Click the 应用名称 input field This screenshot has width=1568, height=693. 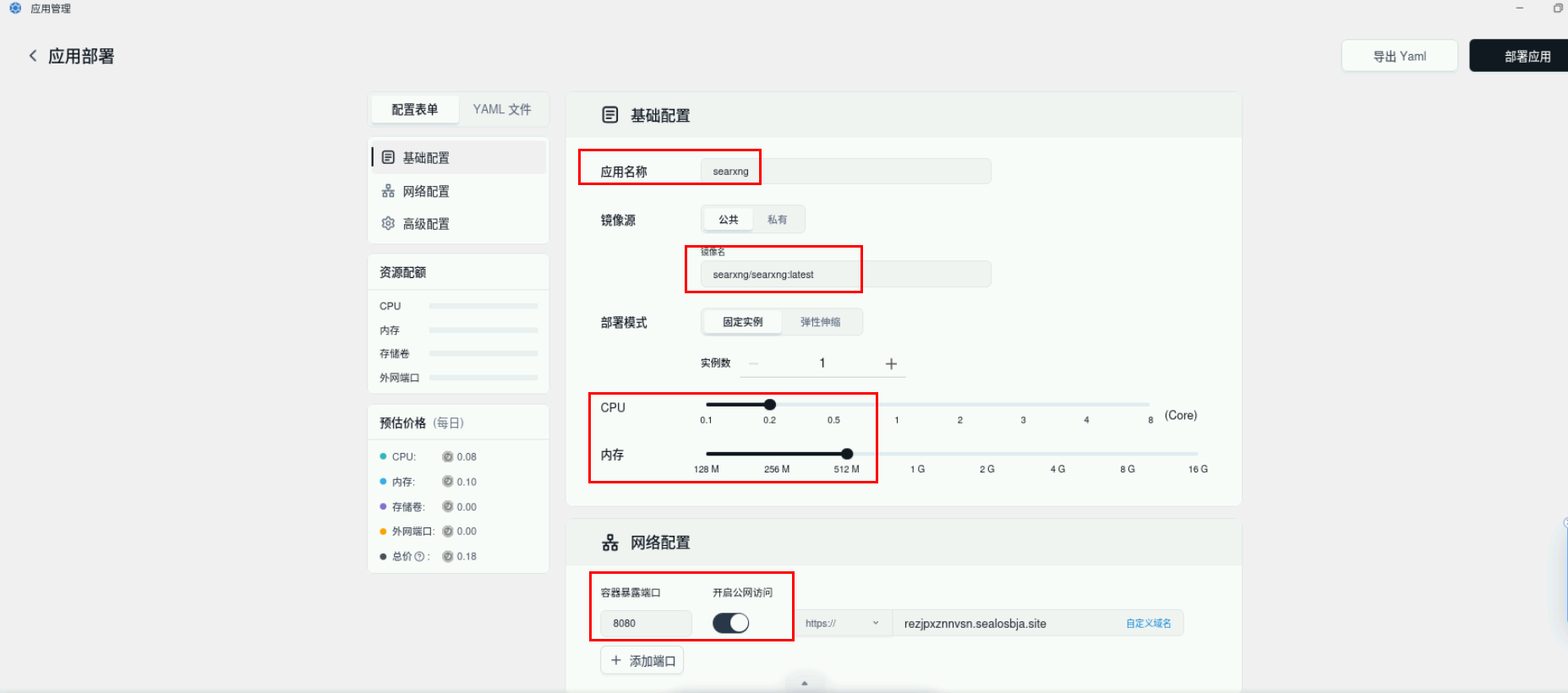(x=845, y=171)
